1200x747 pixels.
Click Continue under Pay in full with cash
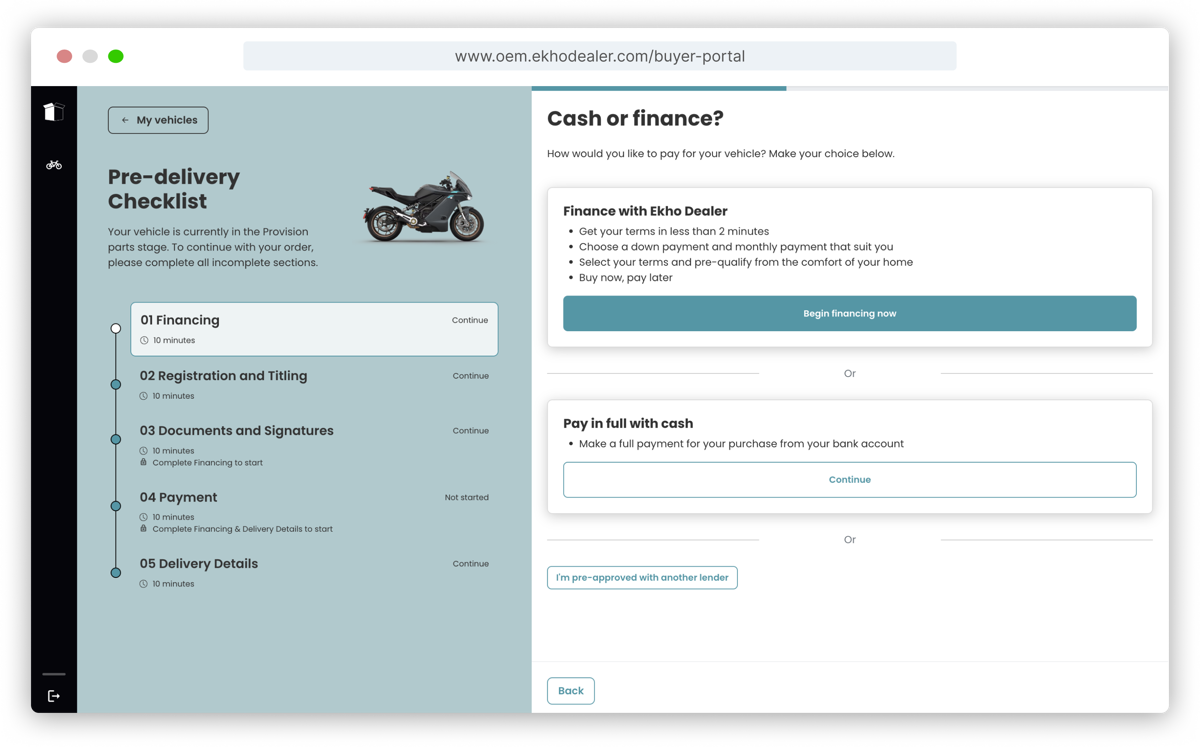click(850, 480)
